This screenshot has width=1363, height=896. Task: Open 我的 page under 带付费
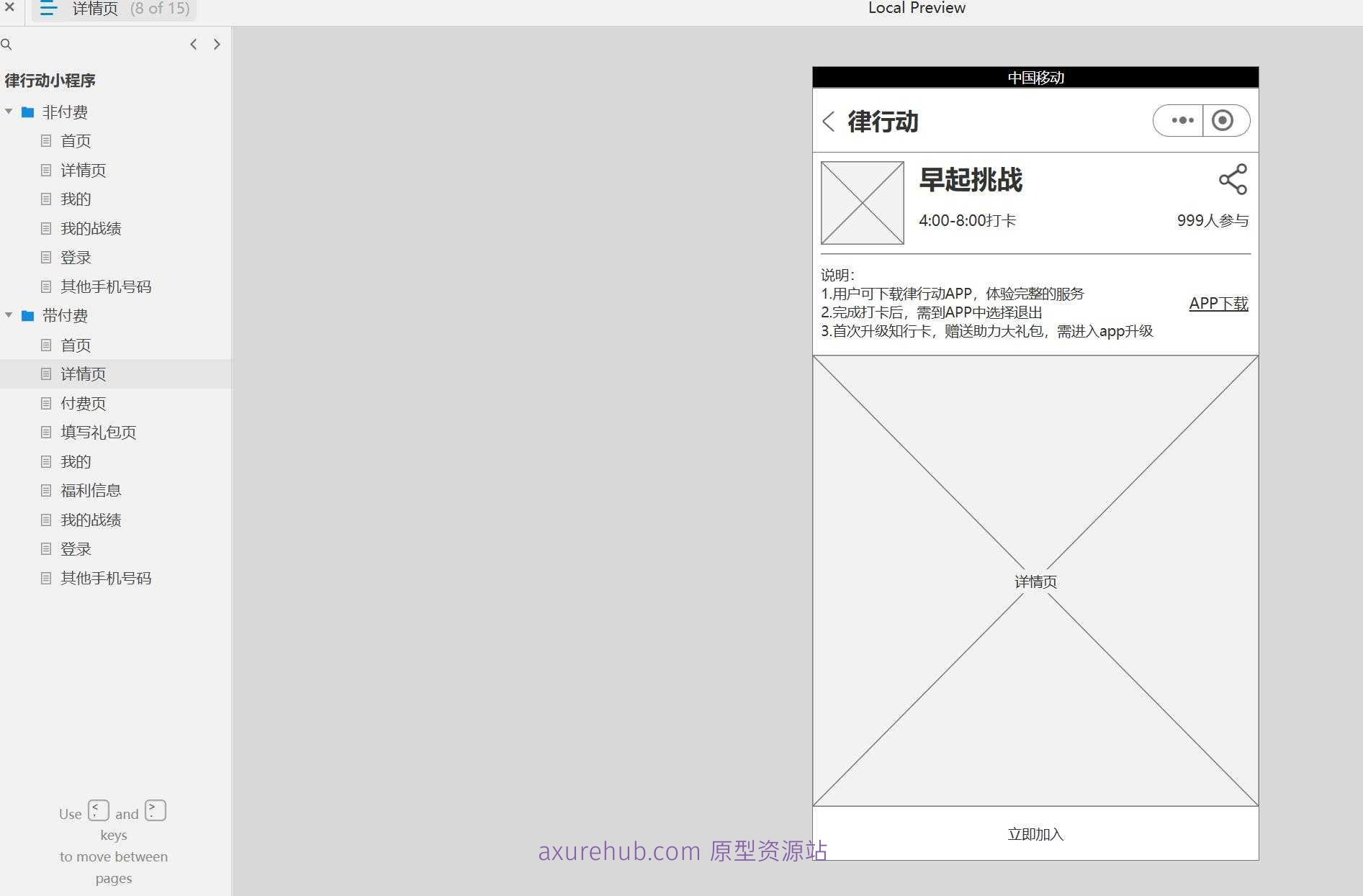[x=76, y=462]
